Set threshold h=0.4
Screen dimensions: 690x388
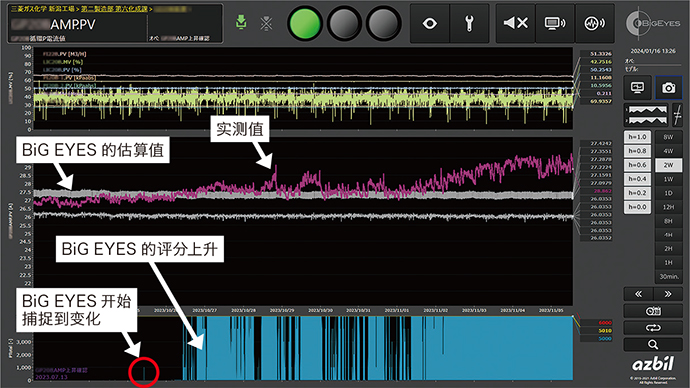point(637,179)
